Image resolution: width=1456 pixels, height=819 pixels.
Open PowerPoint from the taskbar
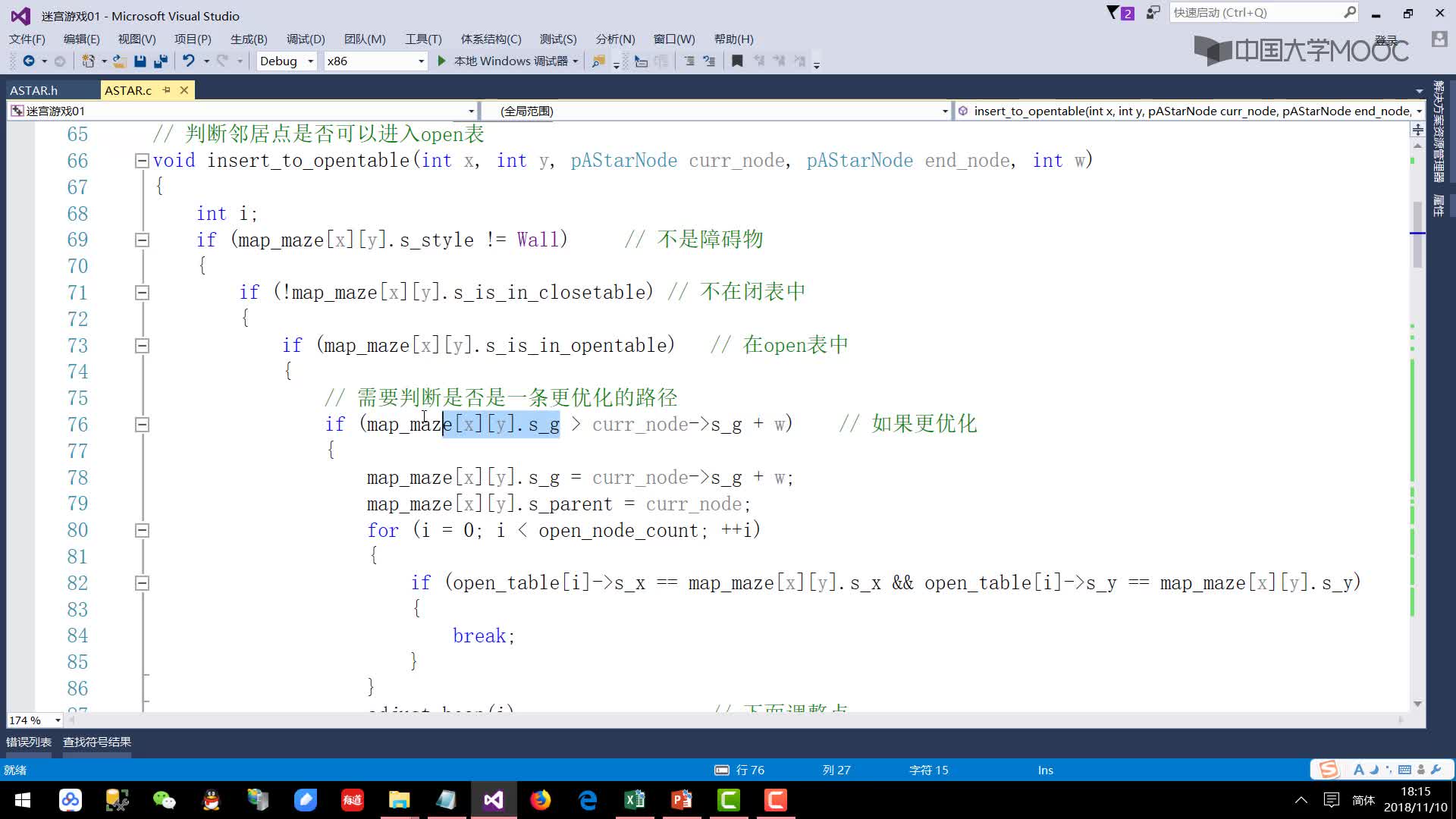pos(682,800)
